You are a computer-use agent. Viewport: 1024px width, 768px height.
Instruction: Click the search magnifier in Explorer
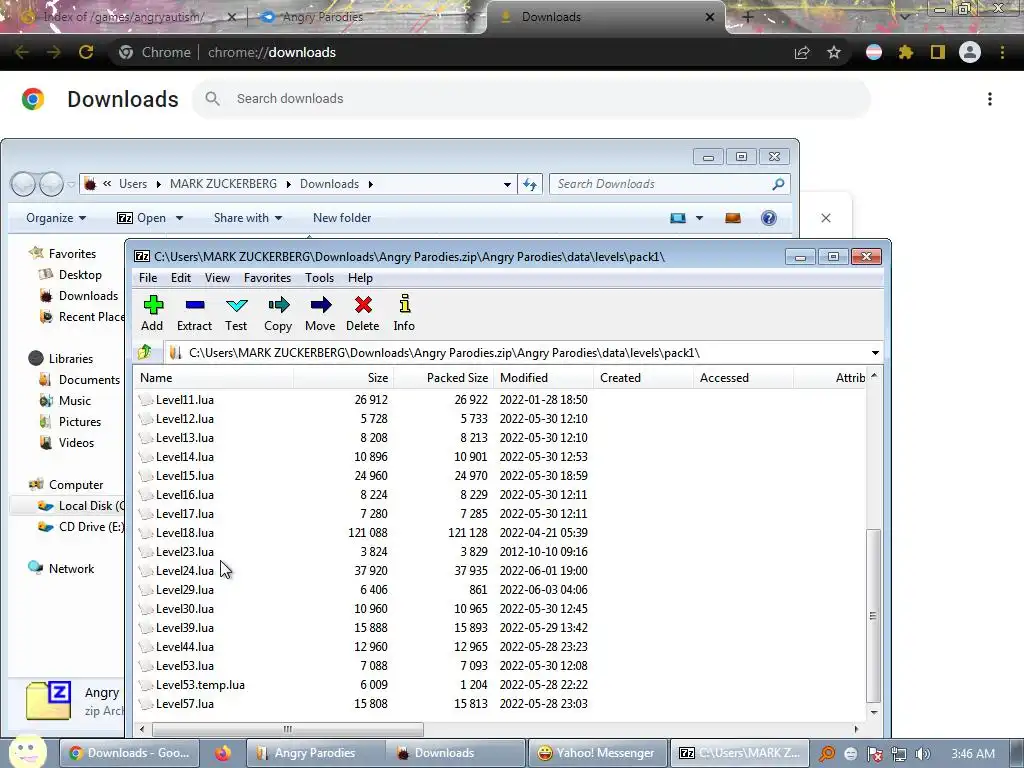(778, 184)
